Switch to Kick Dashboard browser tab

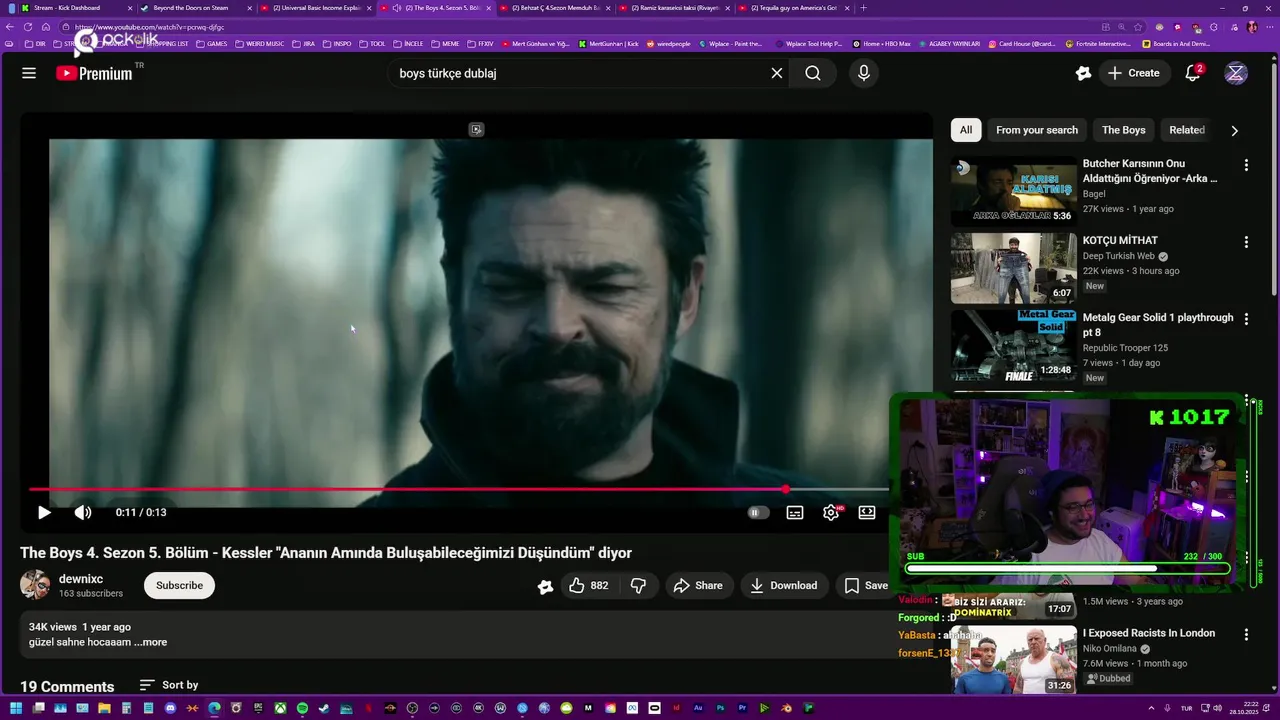click(75, 8)
